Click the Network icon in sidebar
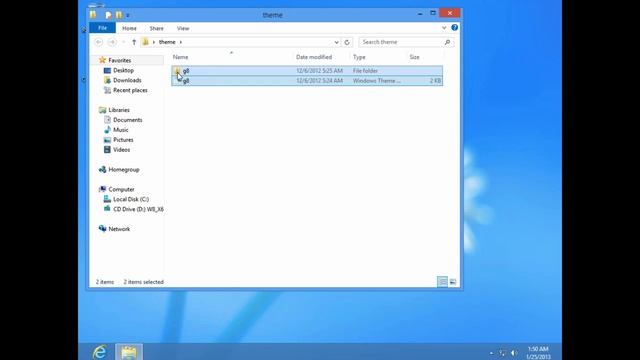This screenshot has height=360, width=640. tap(102, 229)
